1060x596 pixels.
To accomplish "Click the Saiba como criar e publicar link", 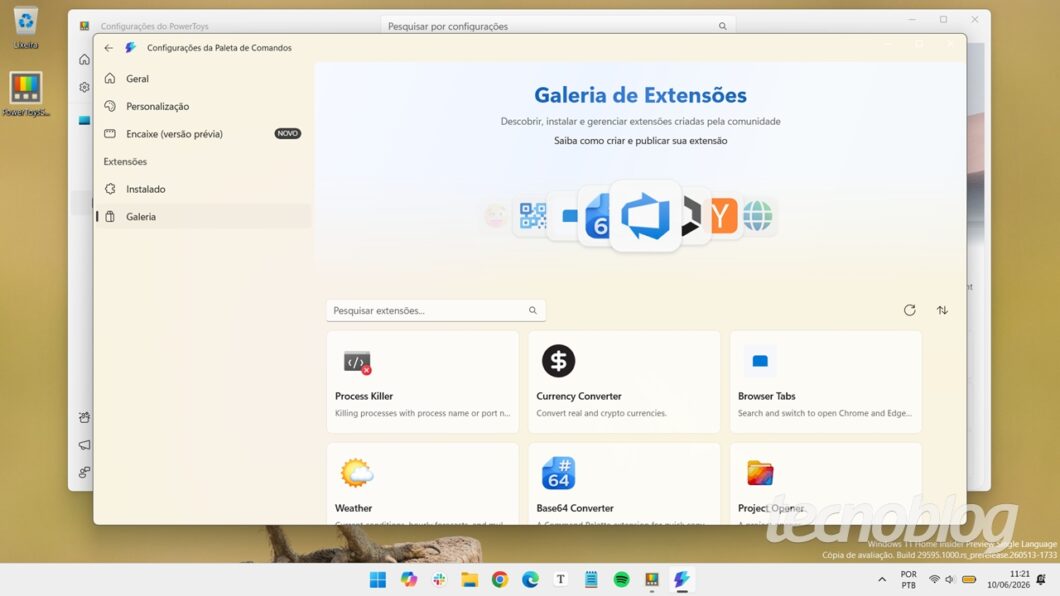I will pyautogui.click(x=640, y=141).
